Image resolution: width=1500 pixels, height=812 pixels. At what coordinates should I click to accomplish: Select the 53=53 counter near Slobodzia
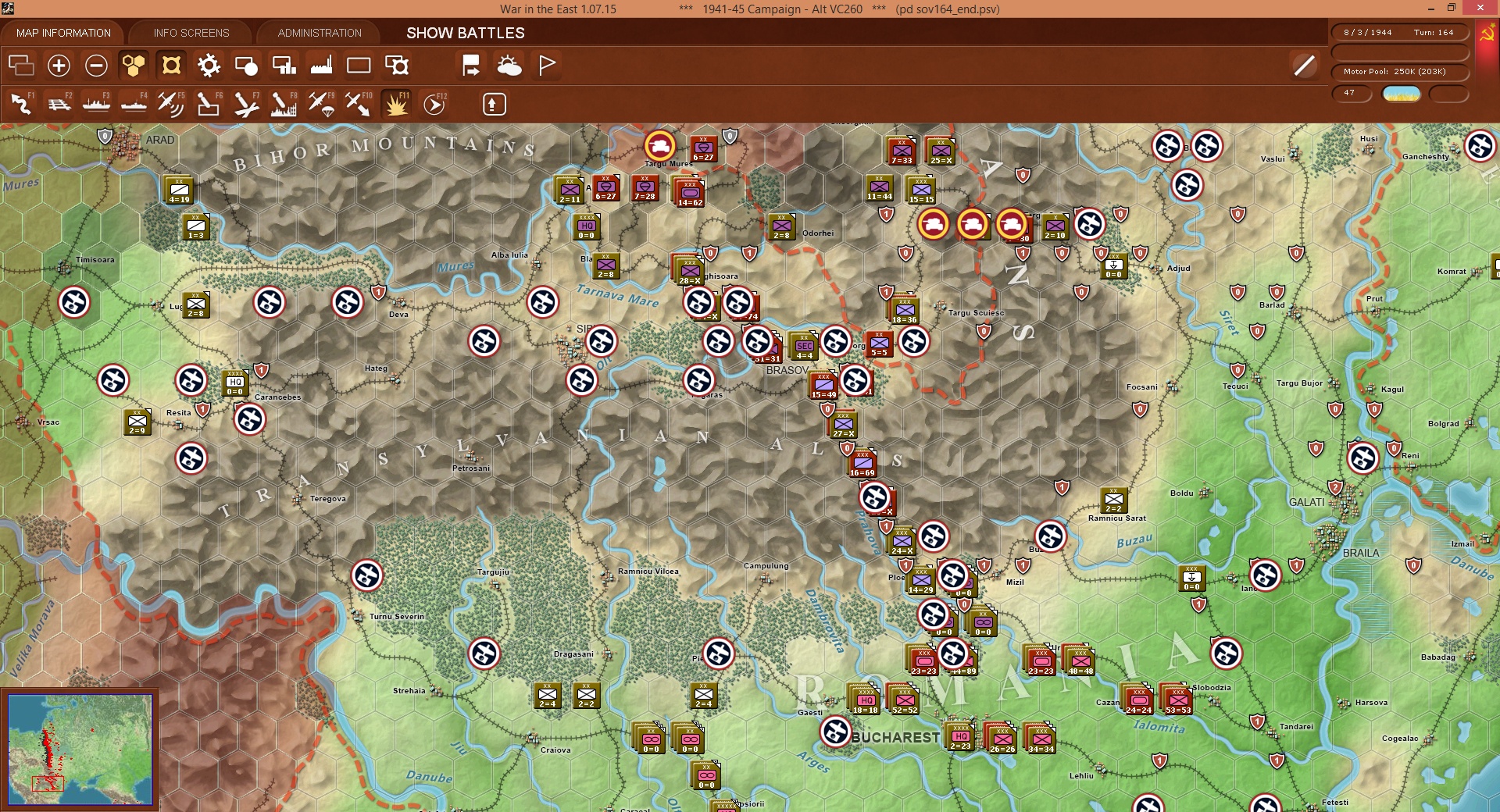pyautogui.click(x=1178, y=700)
